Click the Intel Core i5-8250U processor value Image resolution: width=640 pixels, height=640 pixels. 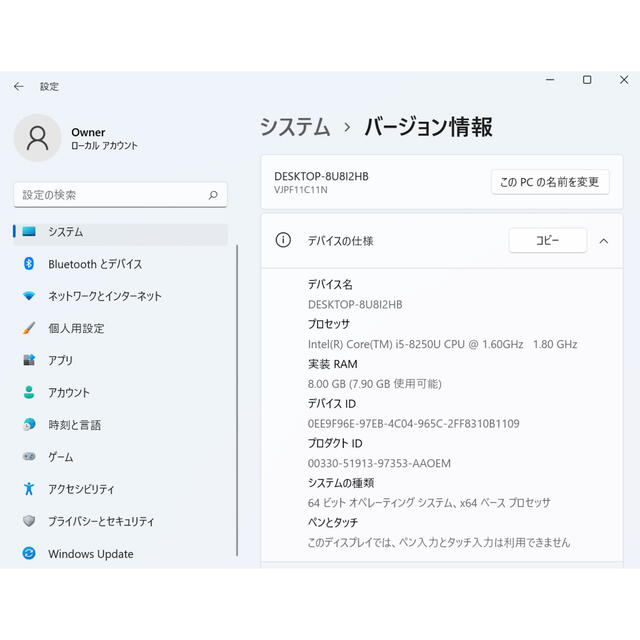click(442, 344)
